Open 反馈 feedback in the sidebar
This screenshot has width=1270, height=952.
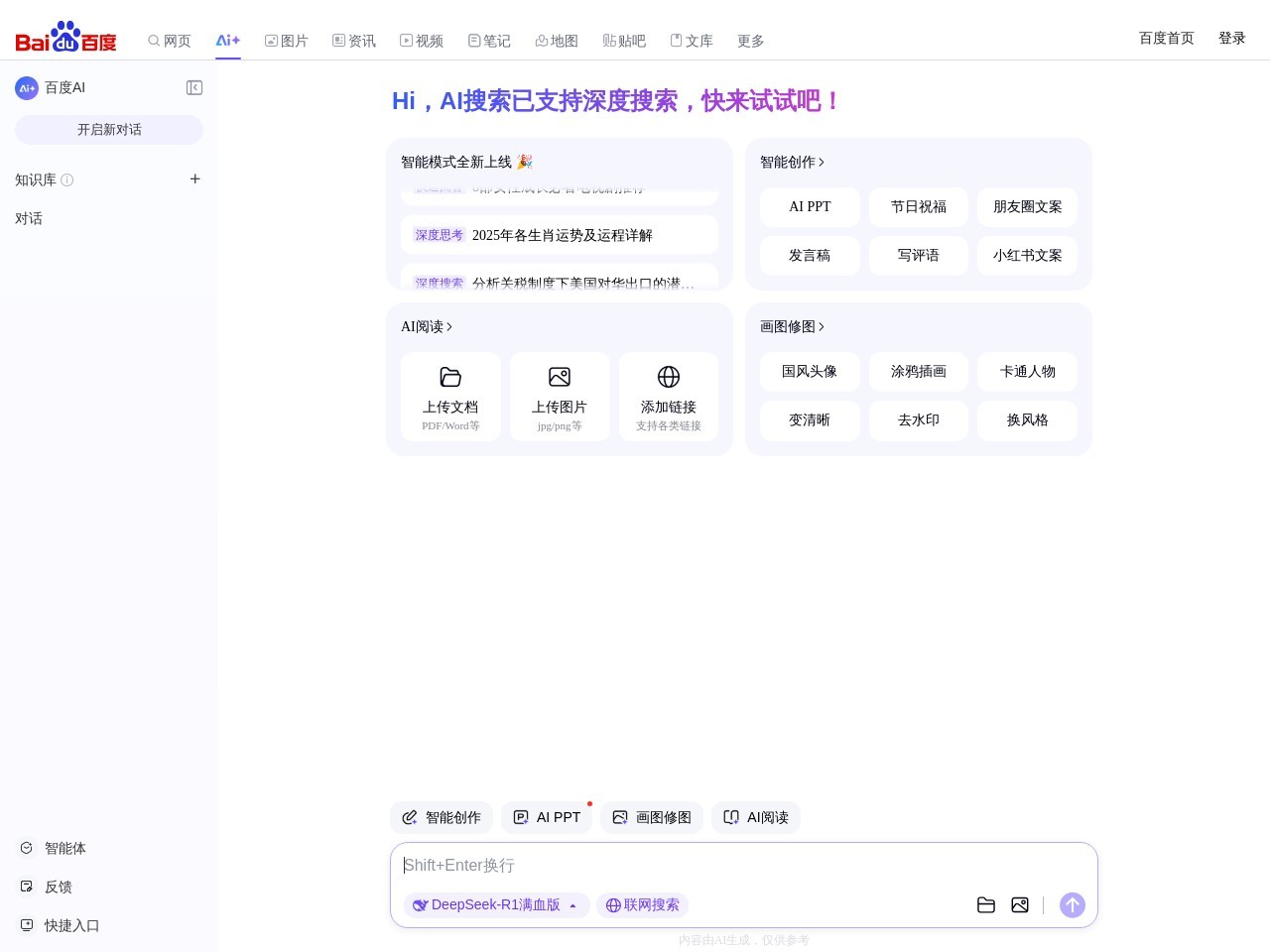point(58,887)
